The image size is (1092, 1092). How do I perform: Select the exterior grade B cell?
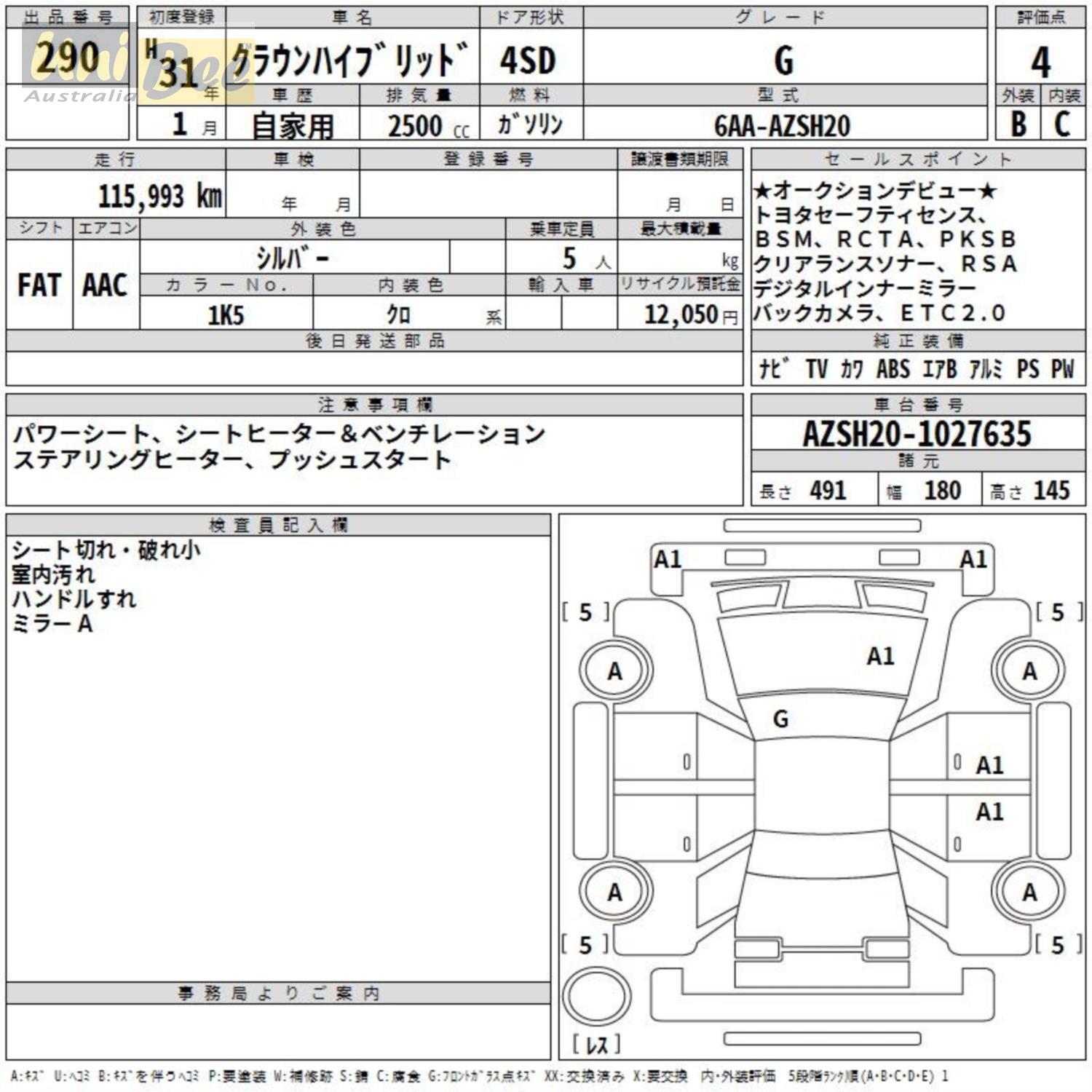coord(1018,124)
